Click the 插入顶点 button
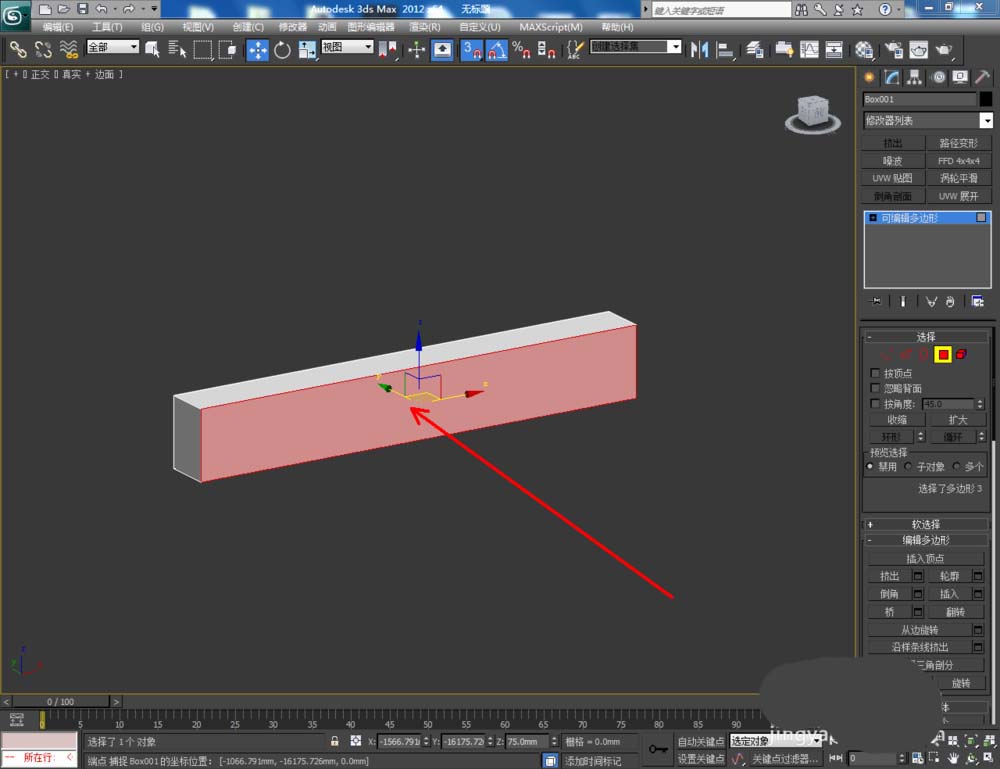The image size is (1000, 769). pos(925,559)
